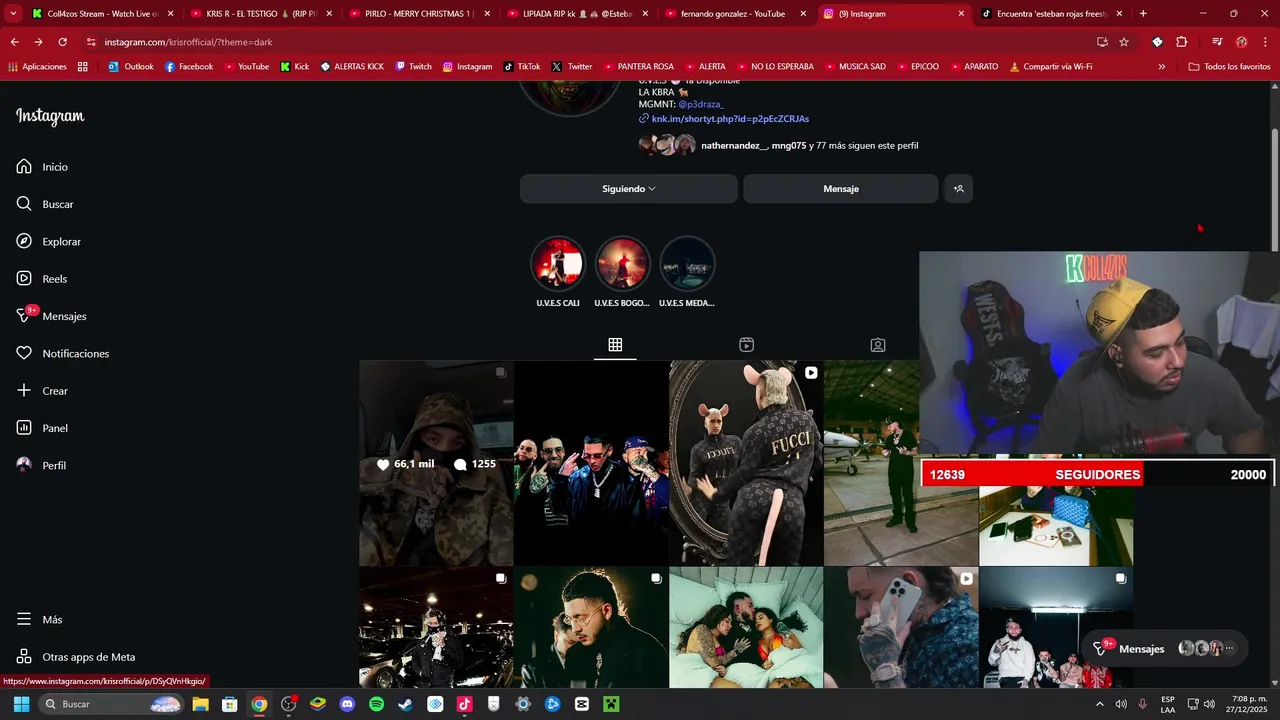Screen dimensions: 1280x720
Task: Open the nathernandez_ followers link
Action: [x=735, y=146]
